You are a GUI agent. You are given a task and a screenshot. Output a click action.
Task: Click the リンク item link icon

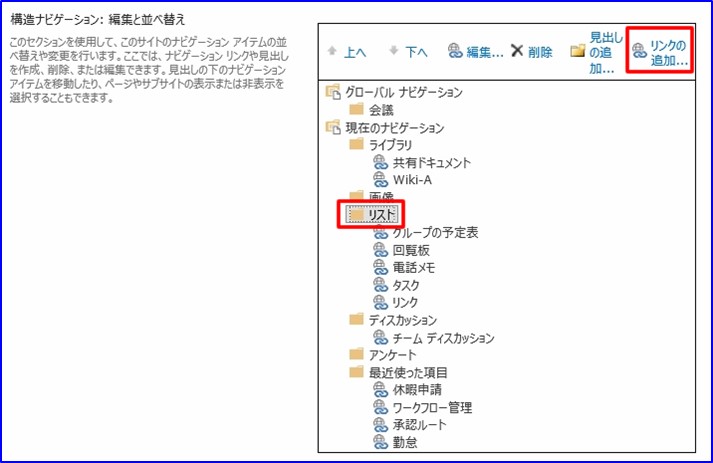(381, 302)
